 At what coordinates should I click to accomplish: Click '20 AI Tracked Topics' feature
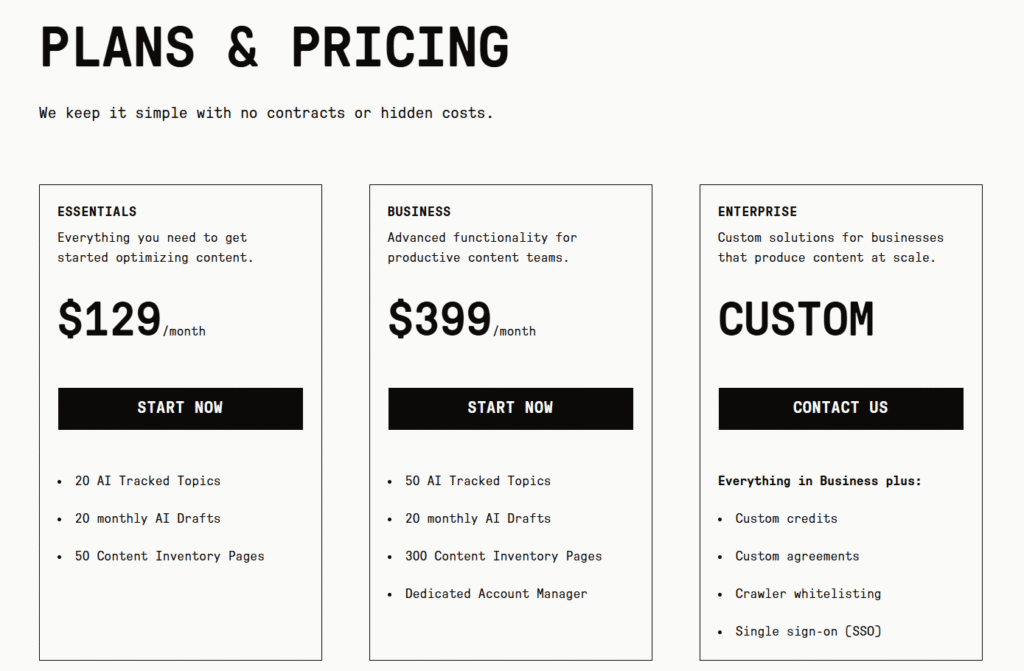[x=147, y=481]
